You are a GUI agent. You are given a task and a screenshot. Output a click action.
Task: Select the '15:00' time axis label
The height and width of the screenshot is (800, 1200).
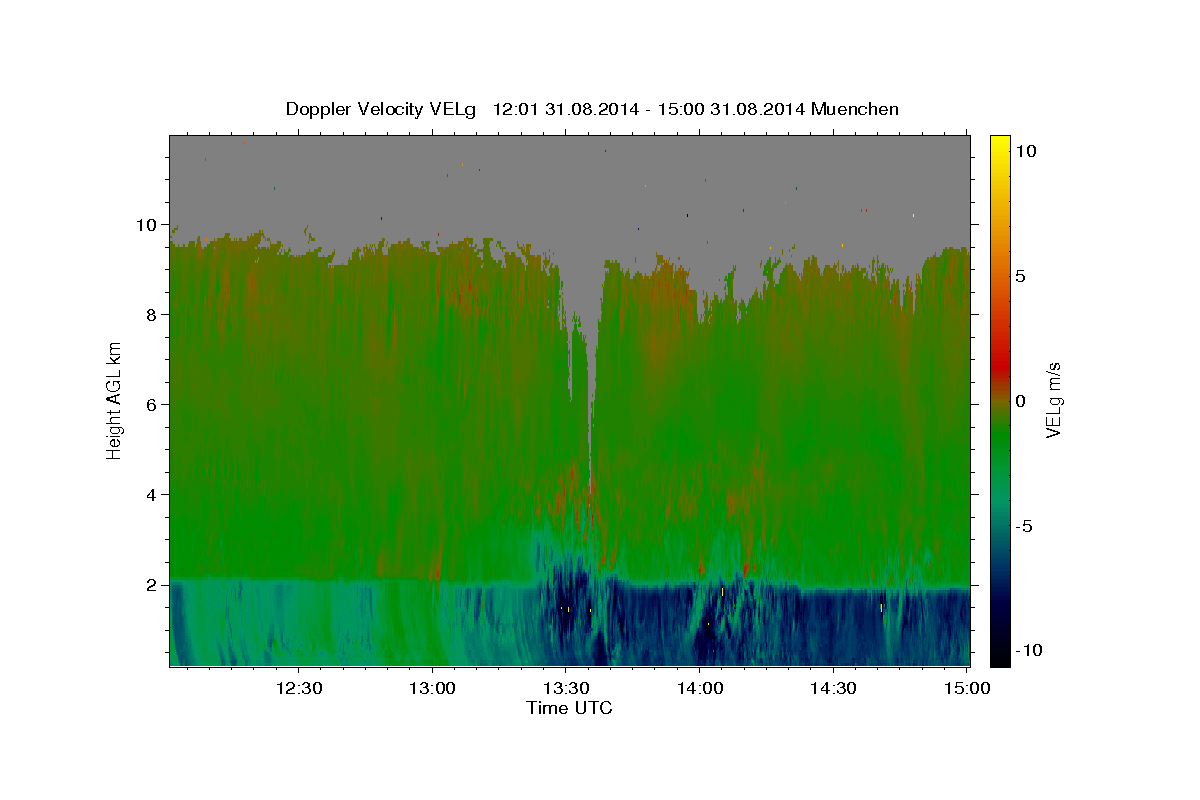click(967, 688)
